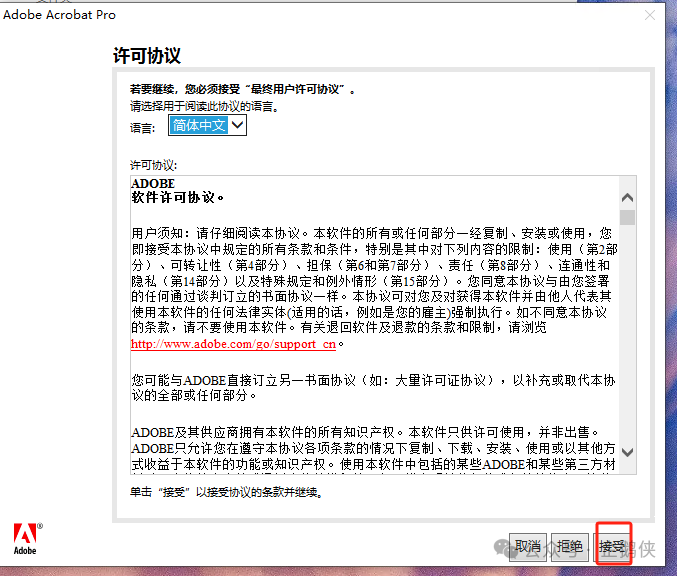
Task: Click the text 请选择用于阅读此协议的语言
Action: (204, 106)
